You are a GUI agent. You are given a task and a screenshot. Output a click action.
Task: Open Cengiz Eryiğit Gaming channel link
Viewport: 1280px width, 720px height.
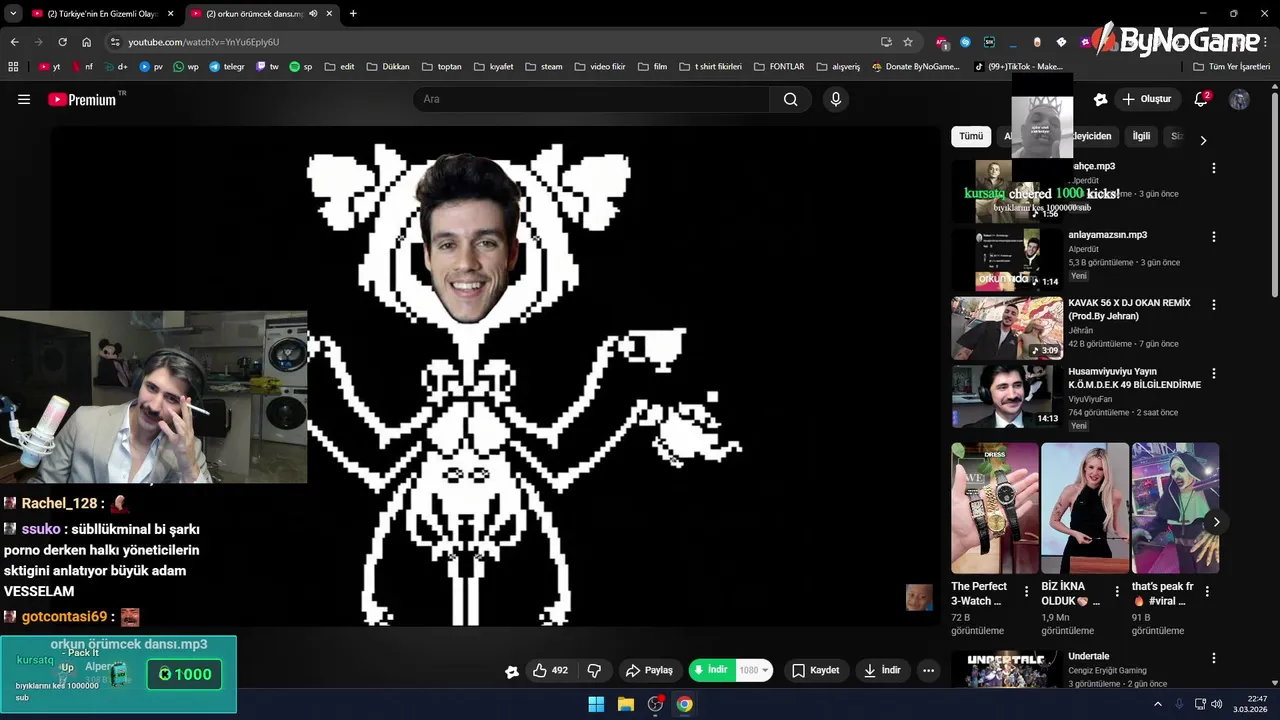tap(1107, 670)
